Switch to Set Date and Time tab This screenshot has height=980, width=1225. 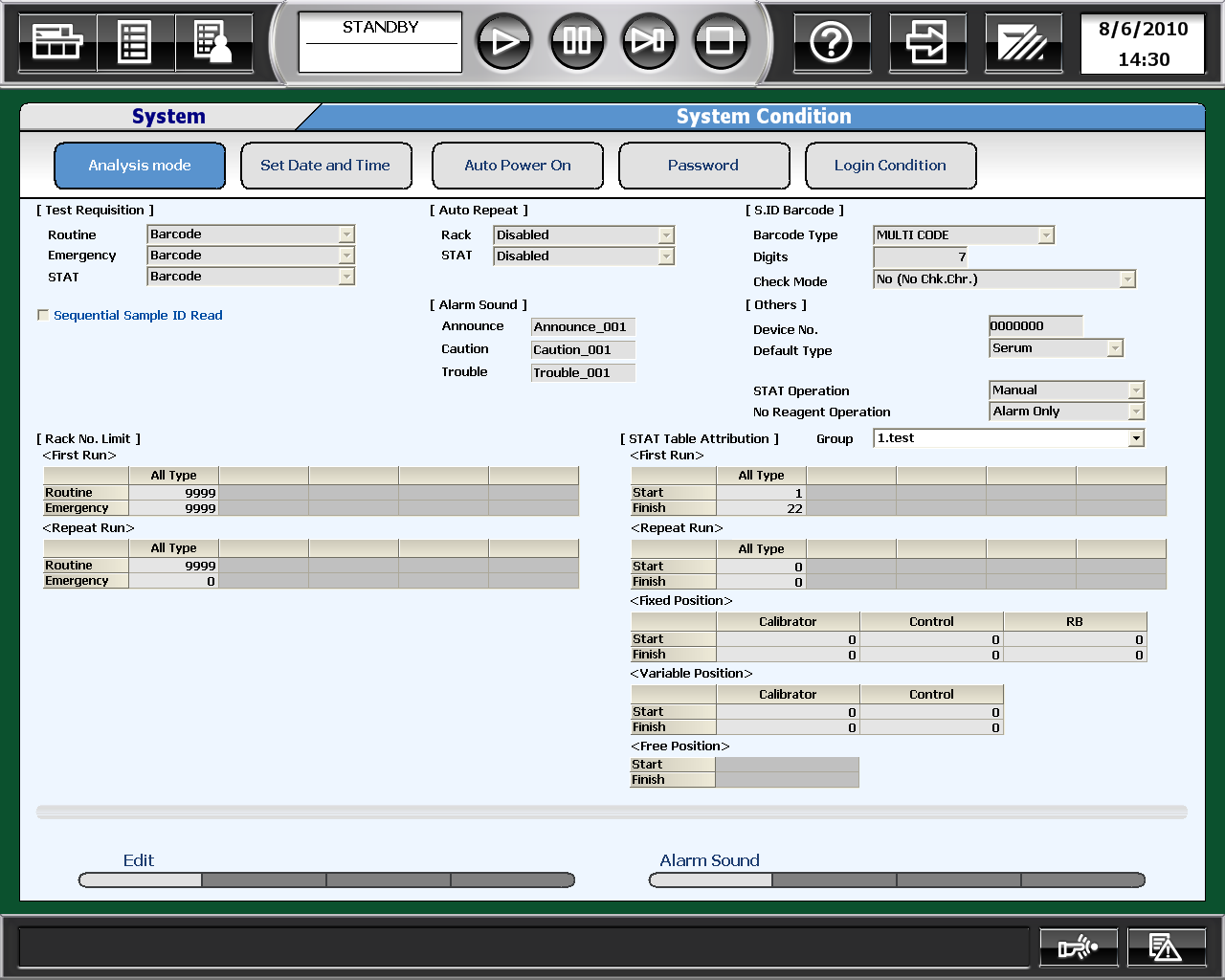click(325, 166)
